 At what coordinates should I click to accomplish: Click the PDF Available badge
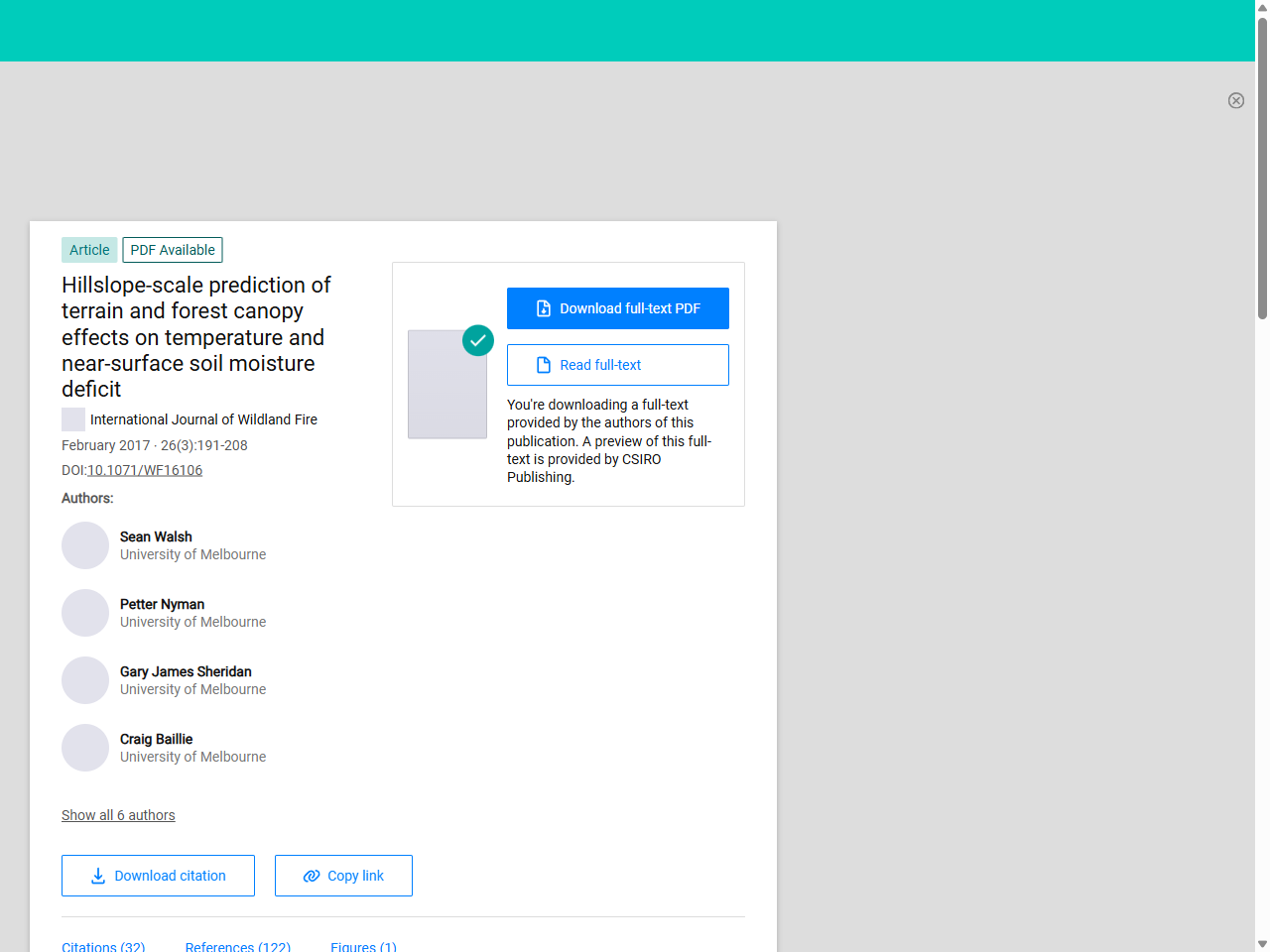(173, 250)
